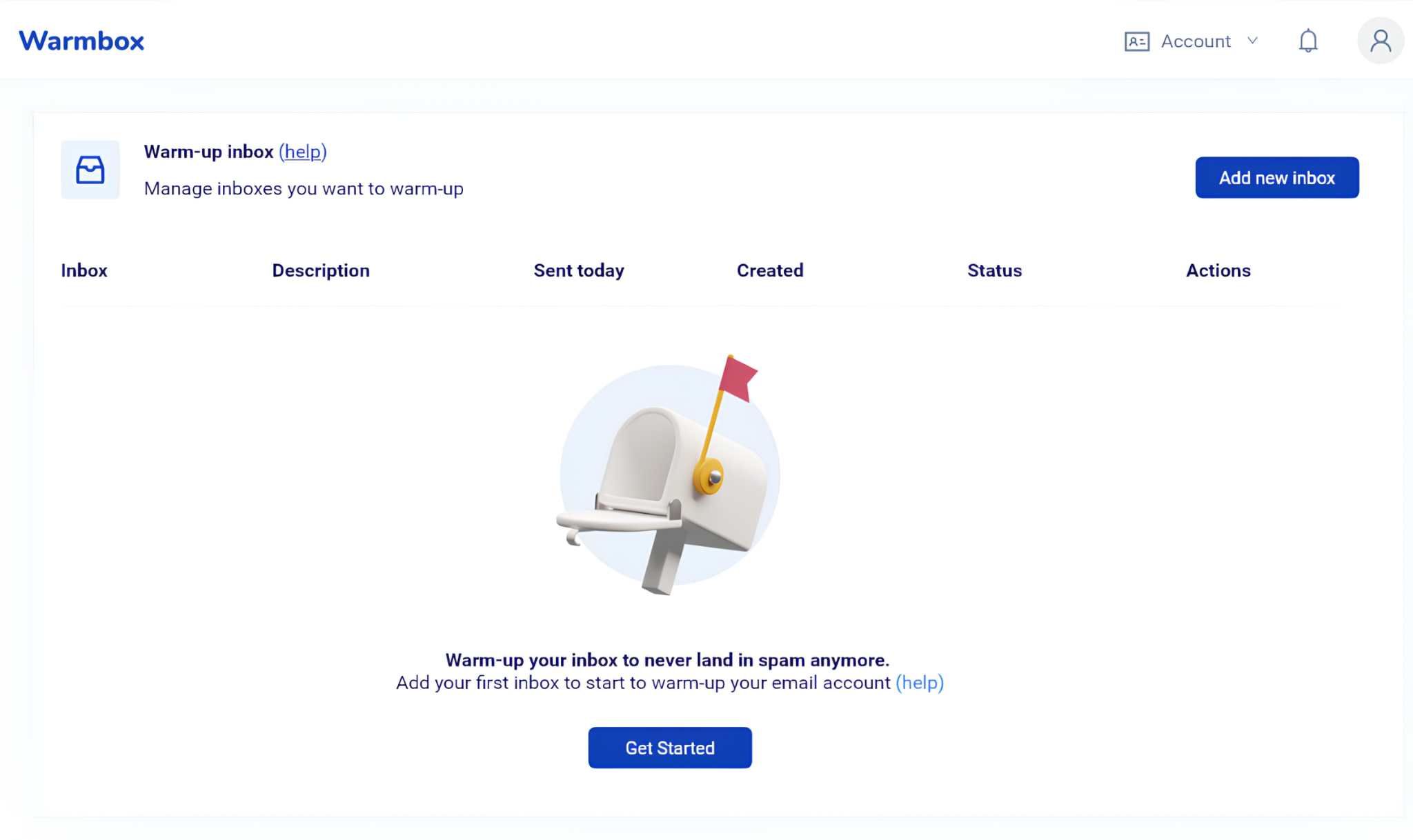This screenshot has width=1413, height=840.
Task: Click the Sent today column header
Action: coord(579,270)
